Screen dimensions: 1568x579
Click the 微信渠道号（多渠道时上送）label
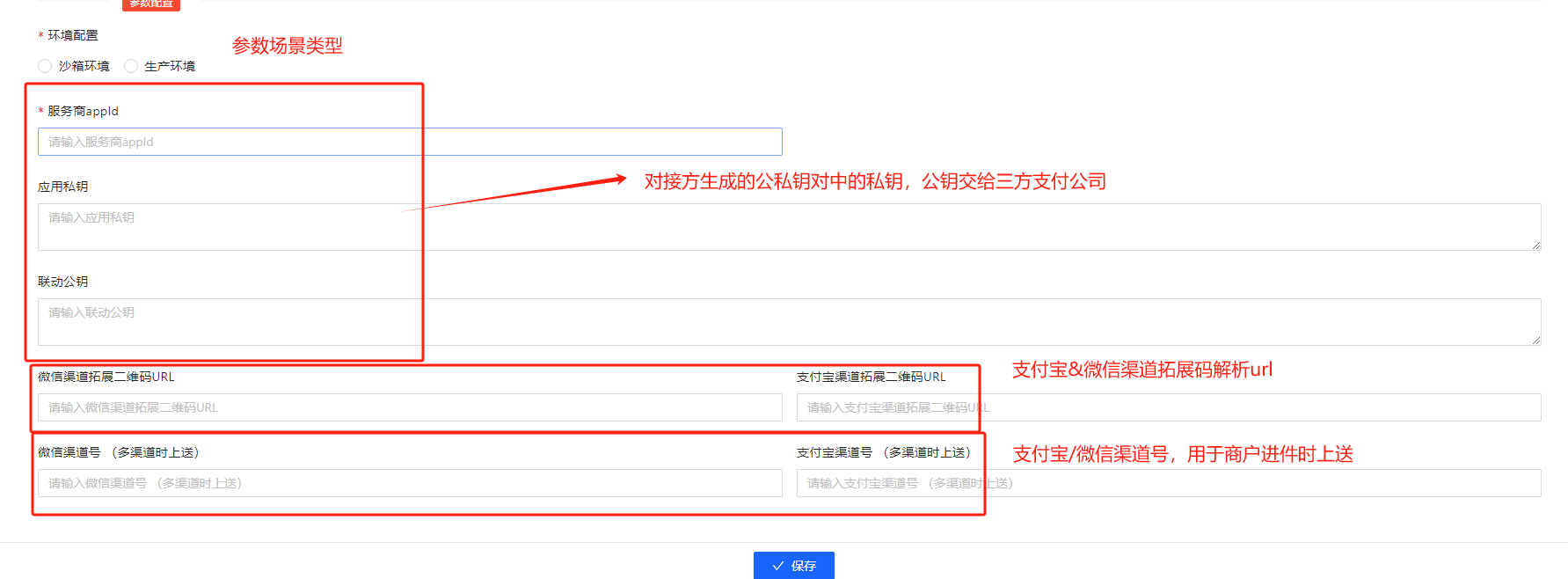pos(119,452)
